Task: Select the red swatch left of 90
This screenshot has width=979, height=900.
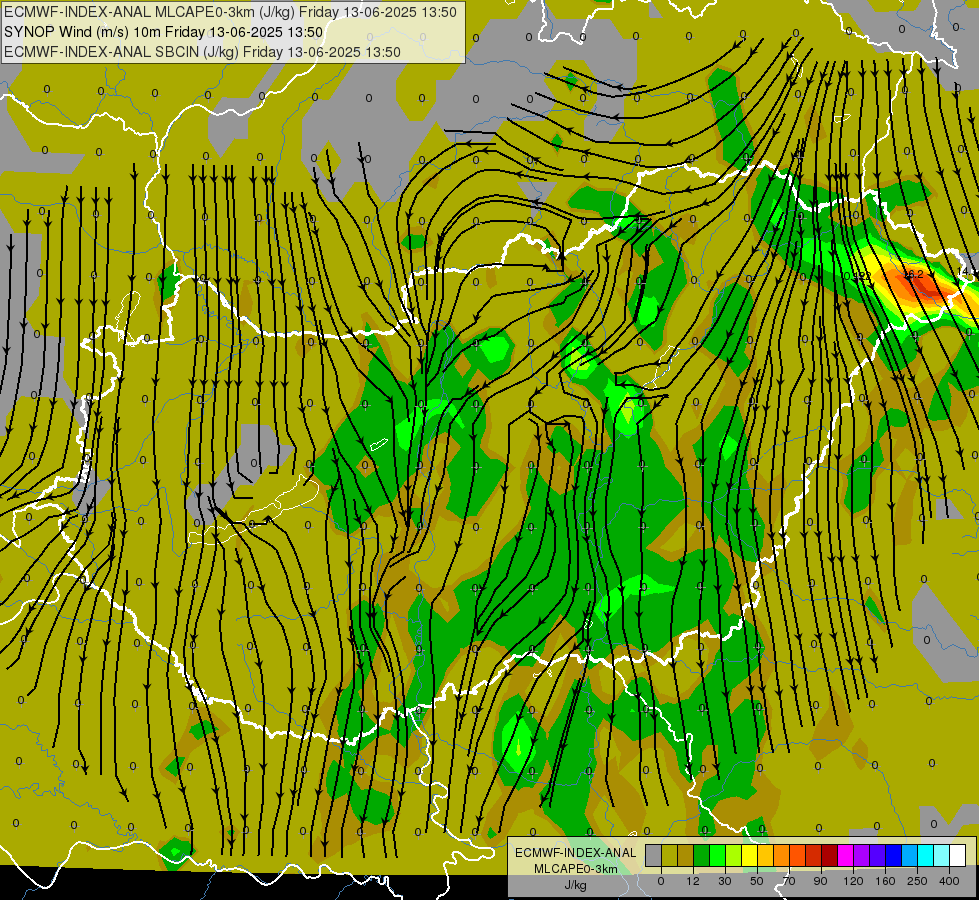Action: coord(814,855)
